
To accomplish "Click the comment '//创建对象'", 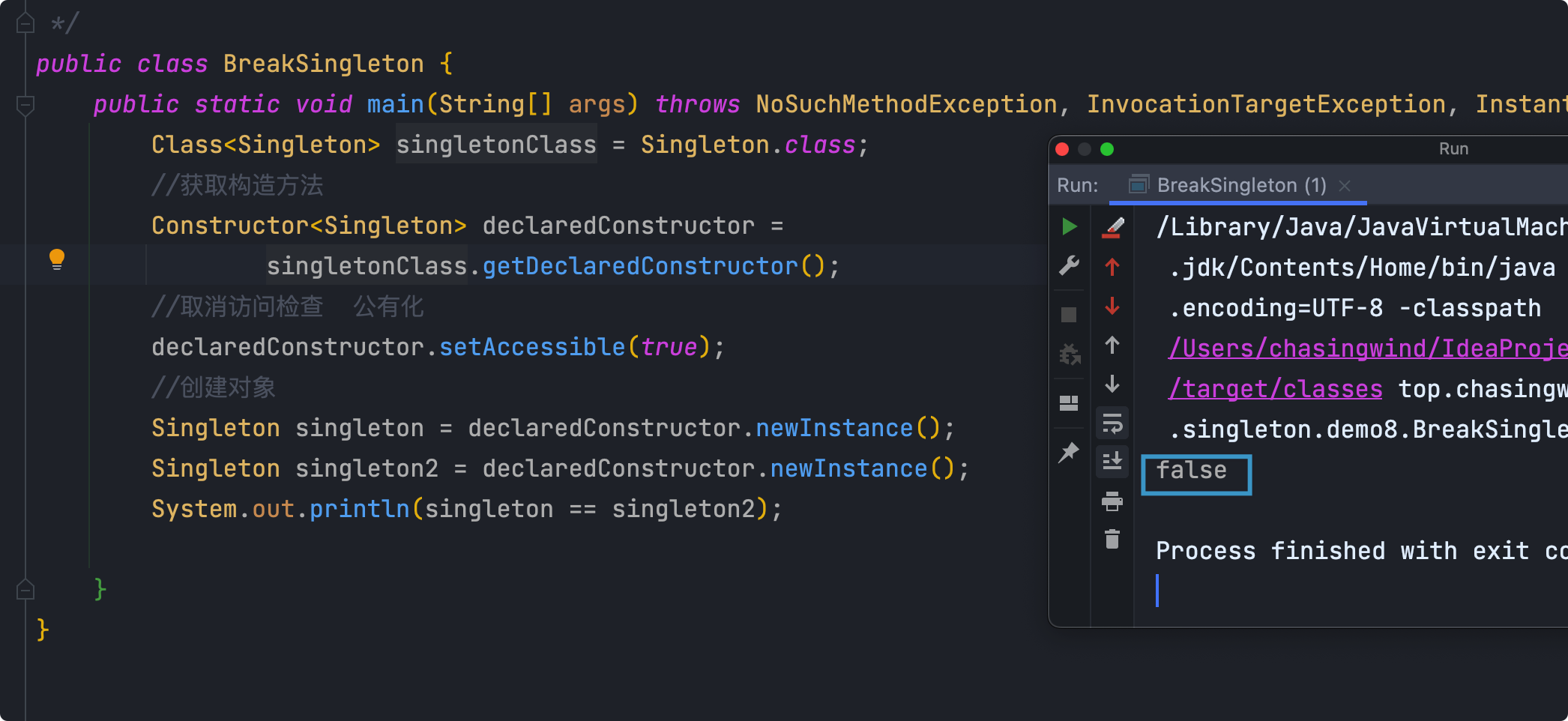I will pos(214,387).
